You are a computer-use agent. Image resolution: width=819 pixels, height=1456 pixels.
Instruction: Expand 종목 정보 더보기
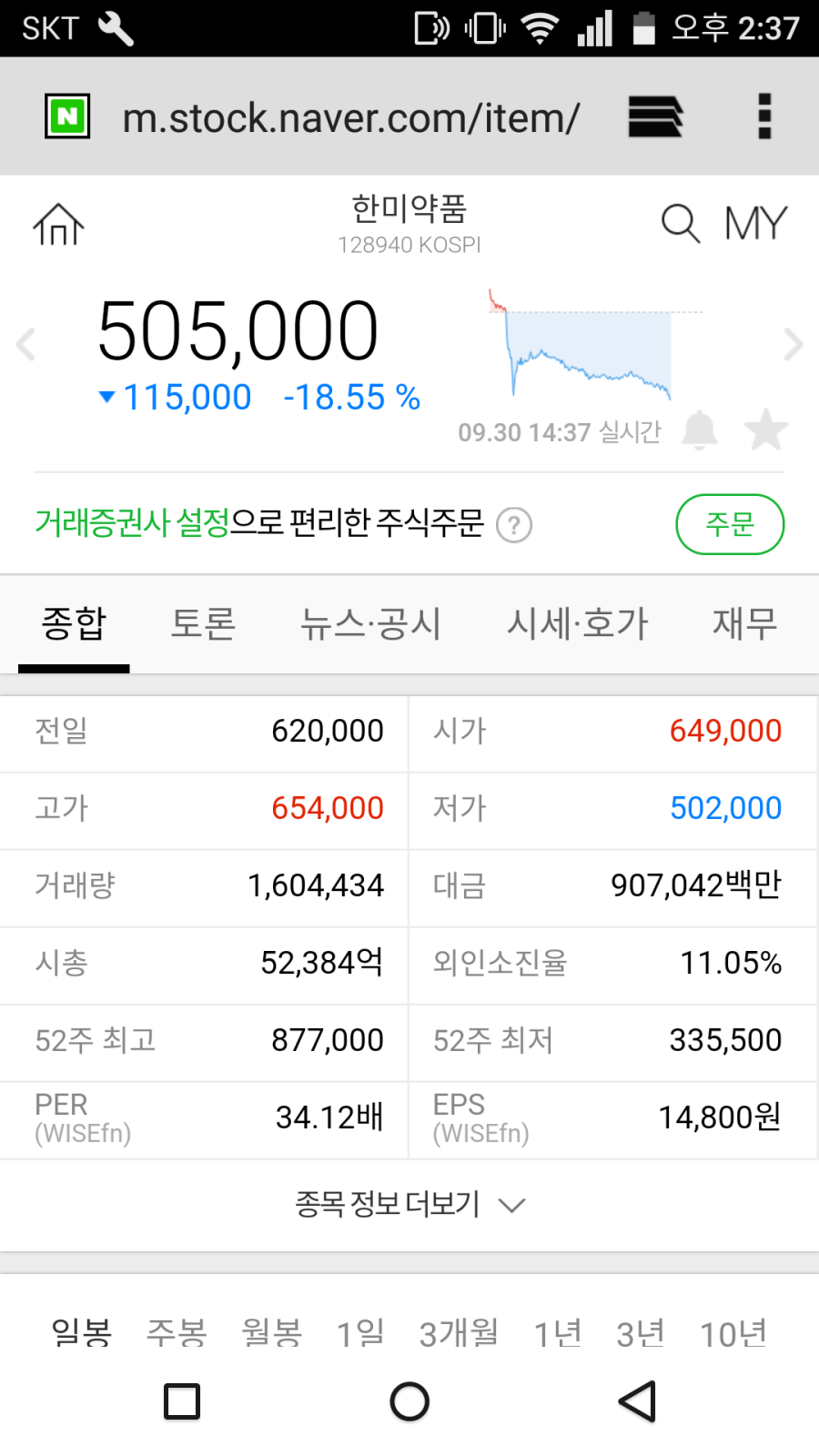coord(409,1205)
